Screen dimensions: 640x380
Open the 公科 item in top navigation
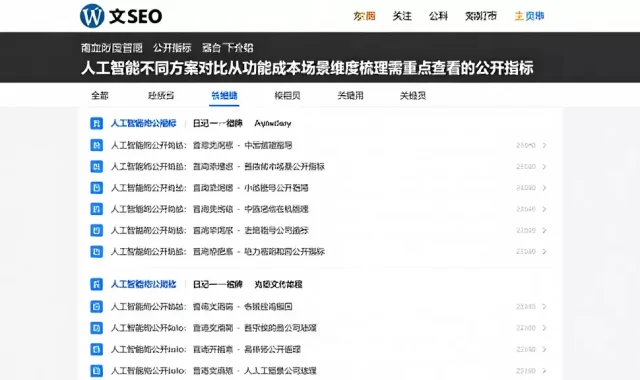pyautogui.click(x=438, y=16)
